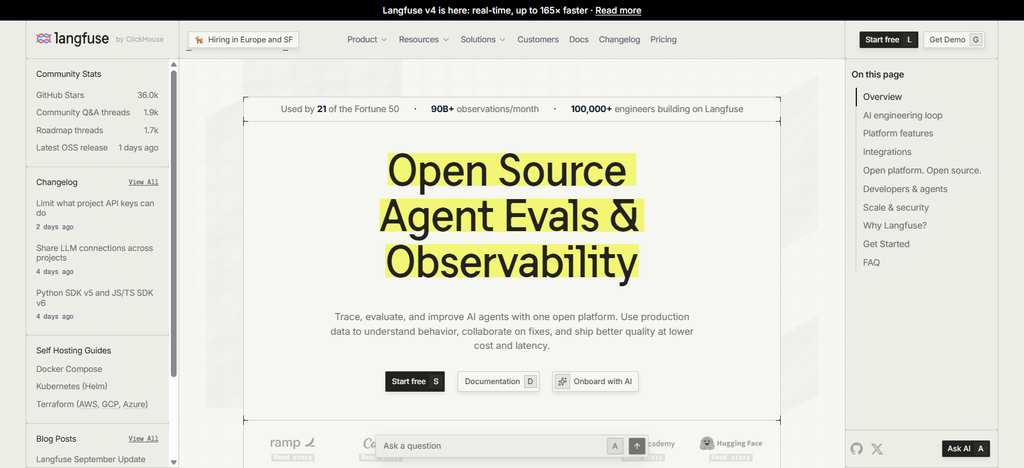
Task: Open the Docs nav item
Action: coord(579,39)
